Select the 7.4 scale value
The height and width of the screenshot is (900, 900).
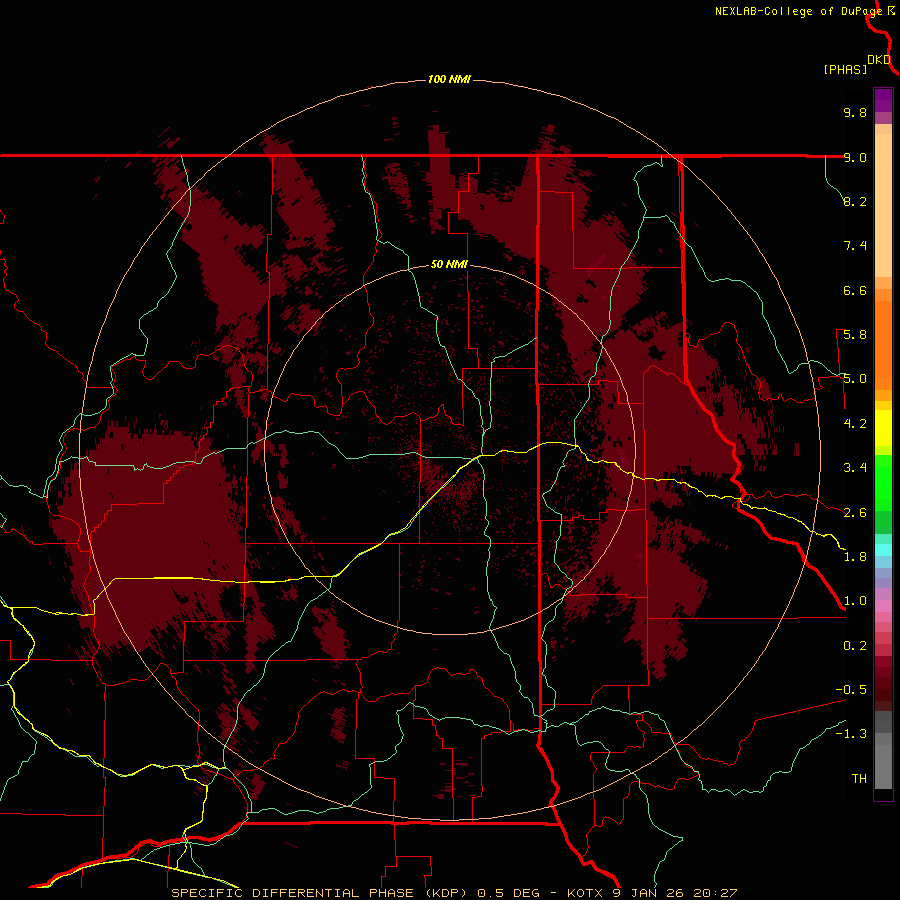855,246
